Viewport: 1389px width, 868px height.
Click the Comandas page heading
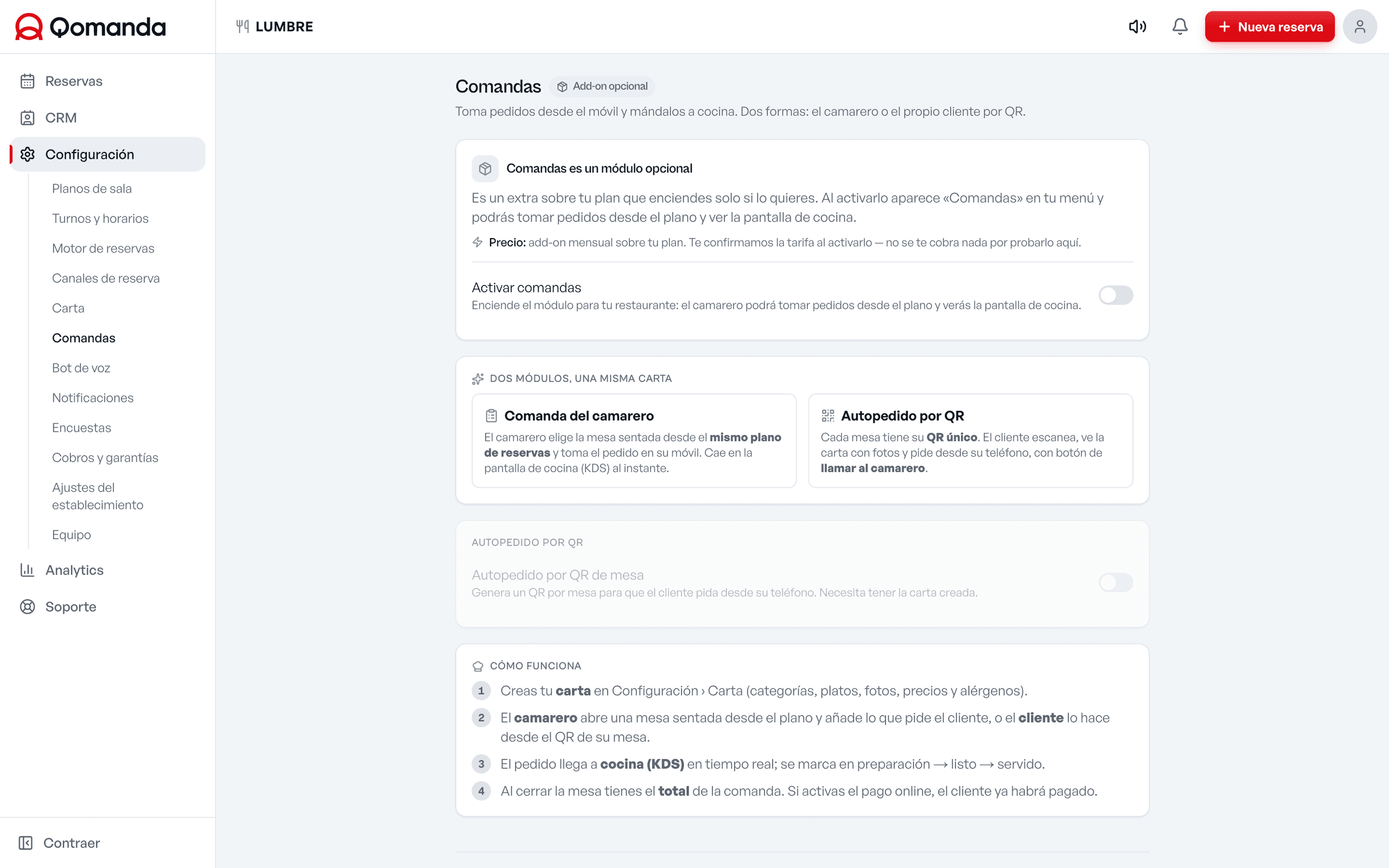pos(498,86)
